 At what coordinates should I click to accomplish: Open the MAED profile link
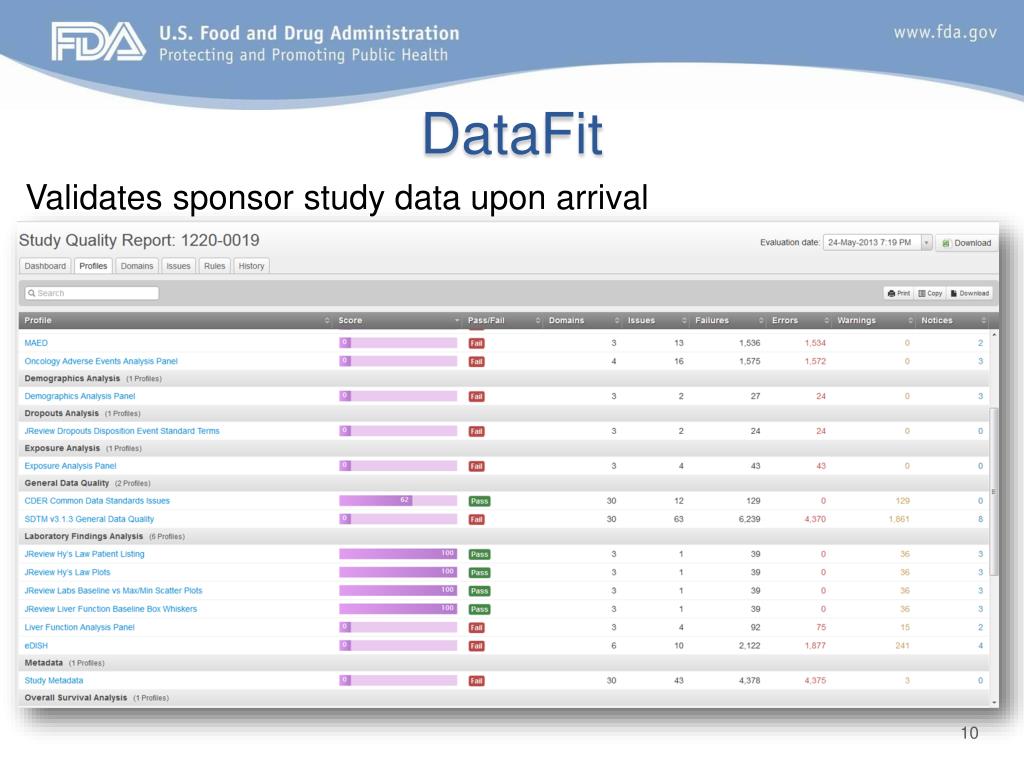(x=36, y=343)
